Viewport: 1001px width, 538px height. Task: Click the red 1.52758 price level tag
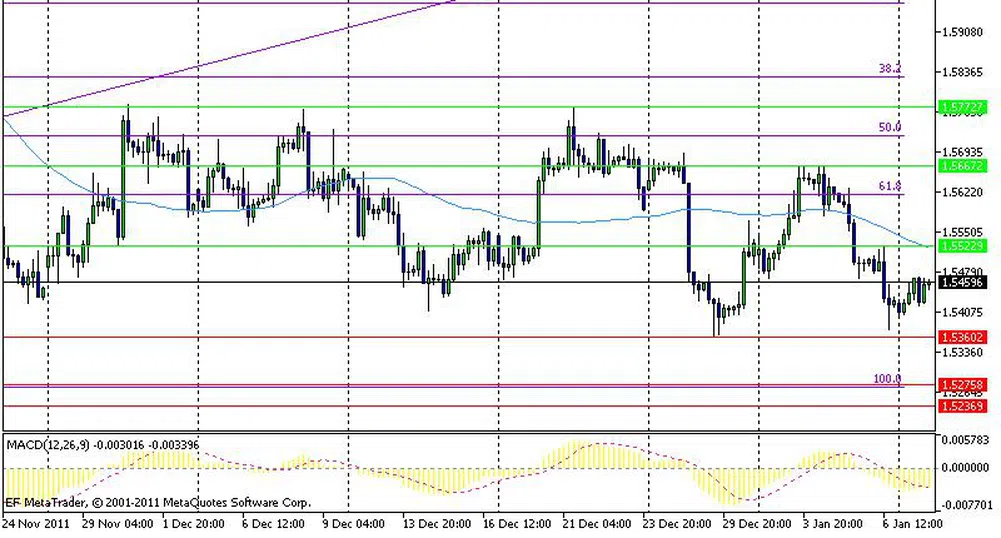coord(963,385)
